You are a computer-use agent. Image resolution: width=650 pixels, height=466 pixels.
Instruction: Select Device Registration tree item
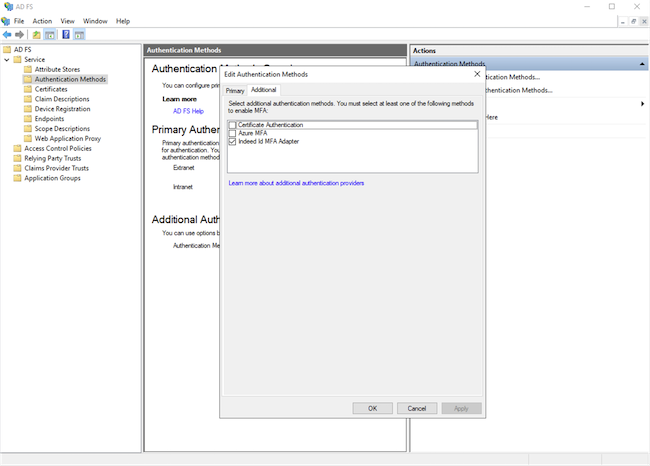pyautogui.click(x=63, y=109)
